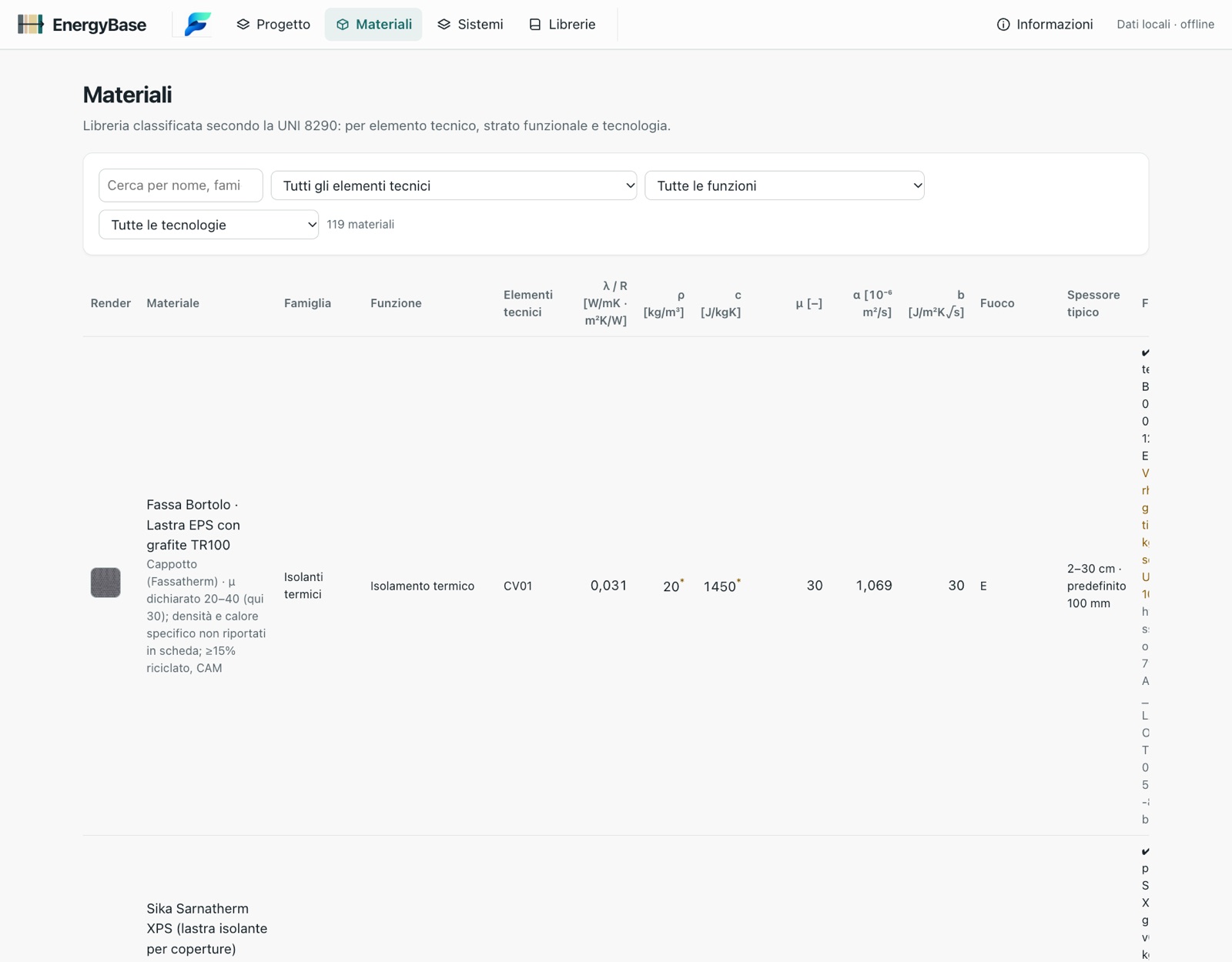Click the EnergyBase logo icon

(x=31, y=25)
